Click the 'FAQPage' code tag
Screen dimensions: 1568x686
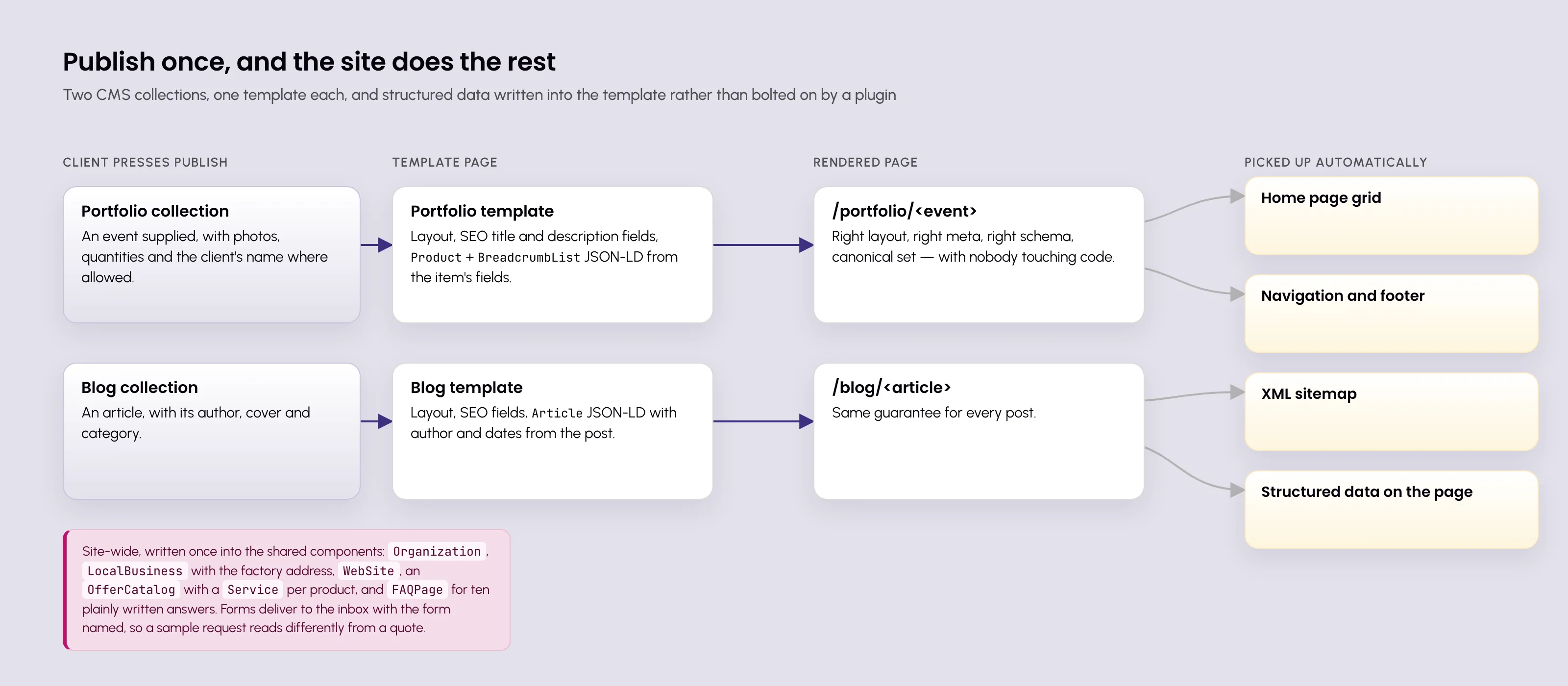tap(417, 590)
